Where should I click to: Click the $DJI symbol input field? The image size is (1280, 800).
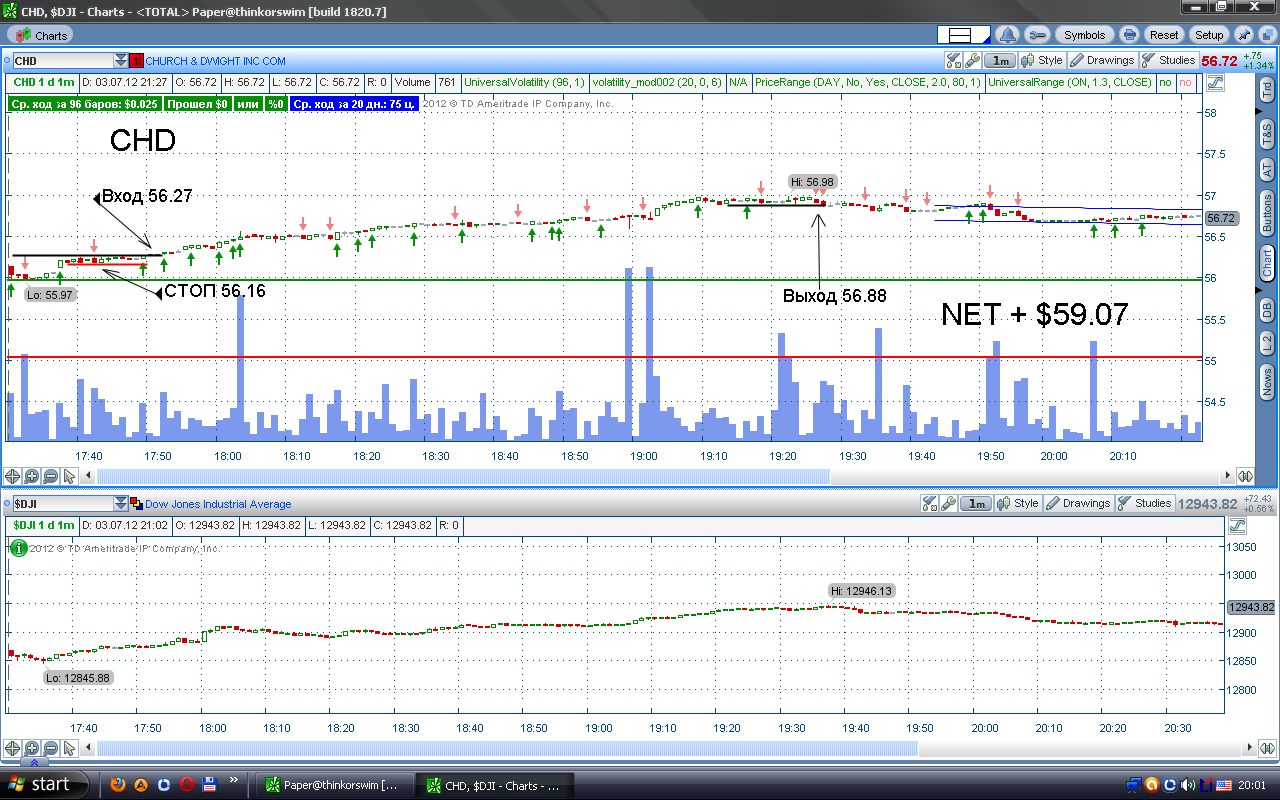62,504
